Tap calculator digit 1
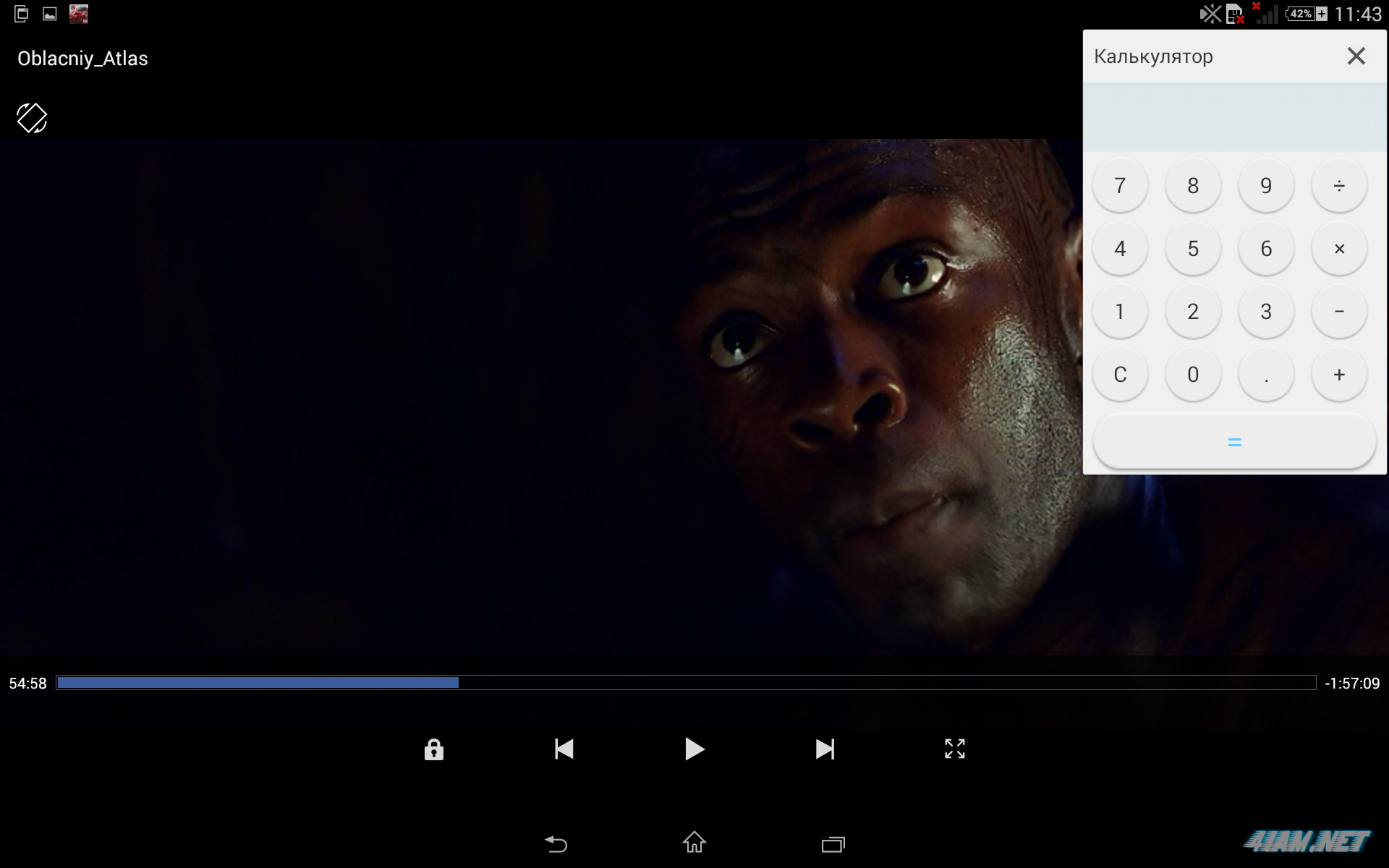Screen dimensions: 1389x868 coord(1120,312)
